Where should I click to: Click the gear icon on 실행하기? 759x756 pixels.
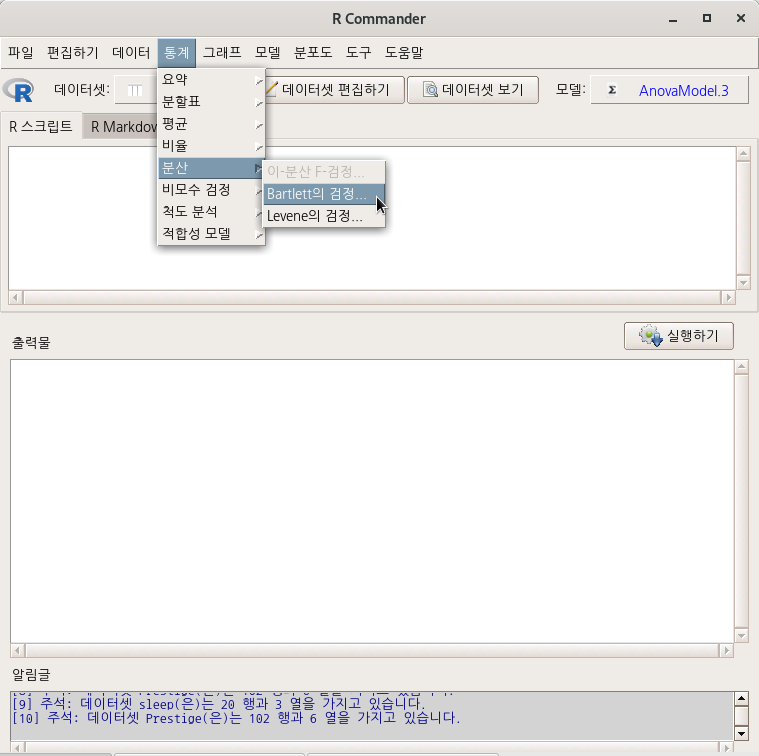651,335
